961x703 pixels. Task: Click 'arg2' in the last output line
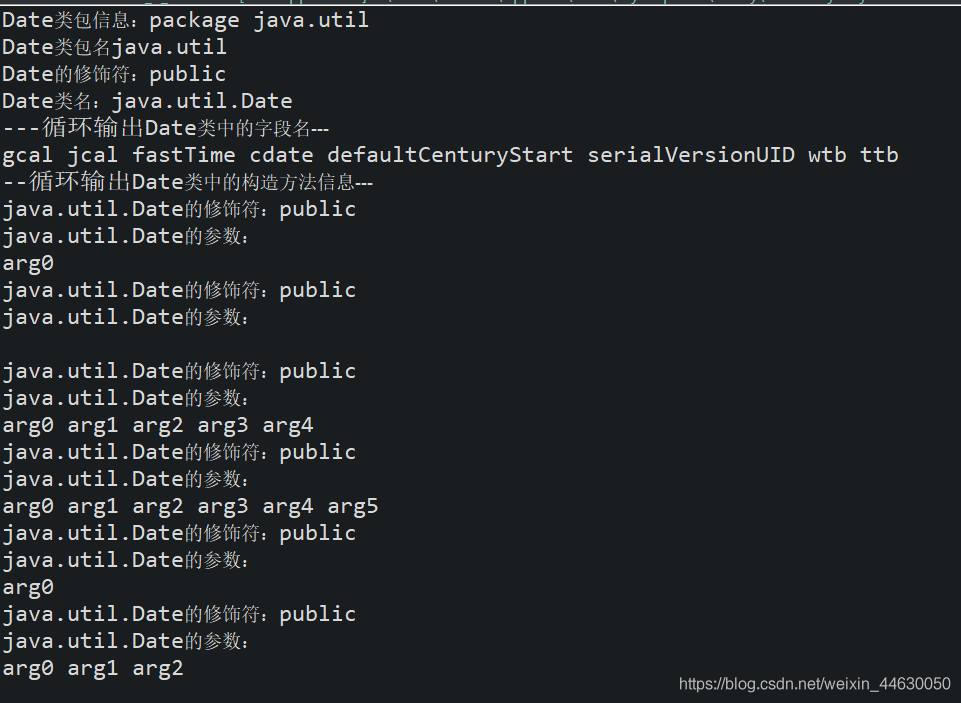coord(158,669)
